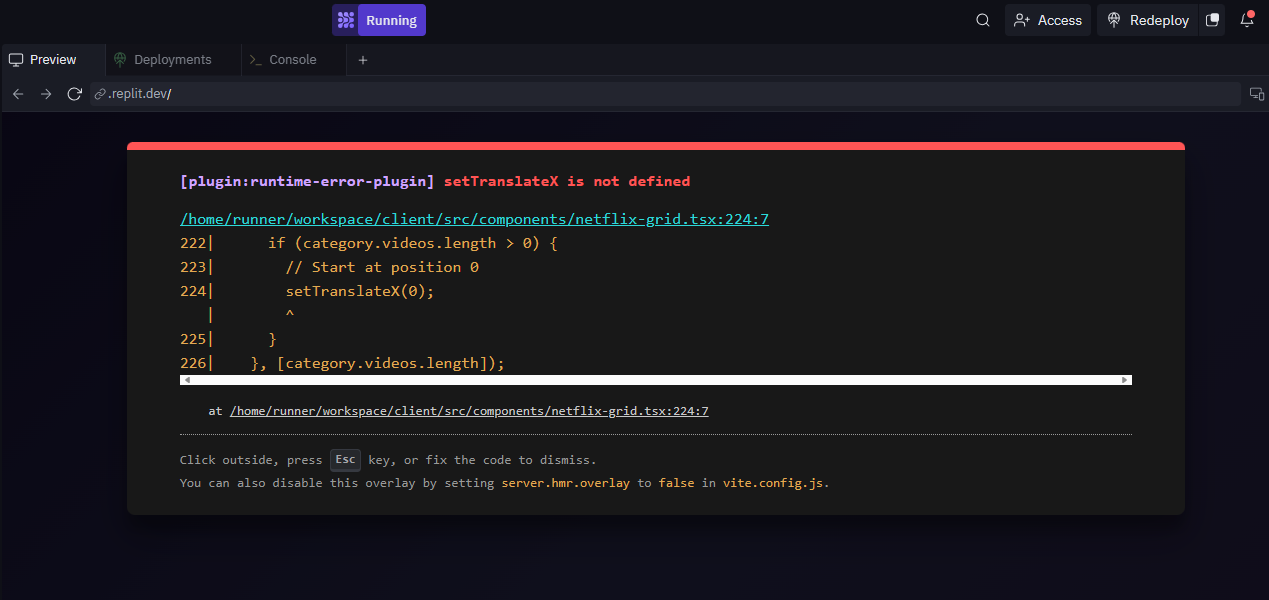Click the code frame horizontal scrollbar track
Screen dimensions: 1269x600
point(656,380)
